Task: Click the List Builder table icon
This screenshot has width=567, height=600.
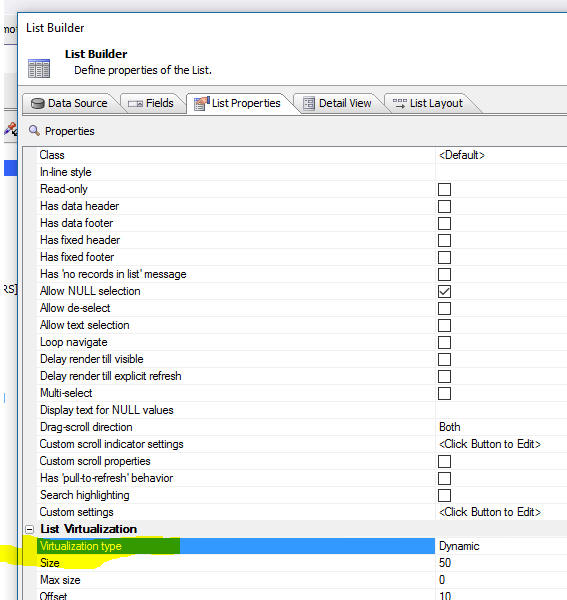Action: pos(39,68)
